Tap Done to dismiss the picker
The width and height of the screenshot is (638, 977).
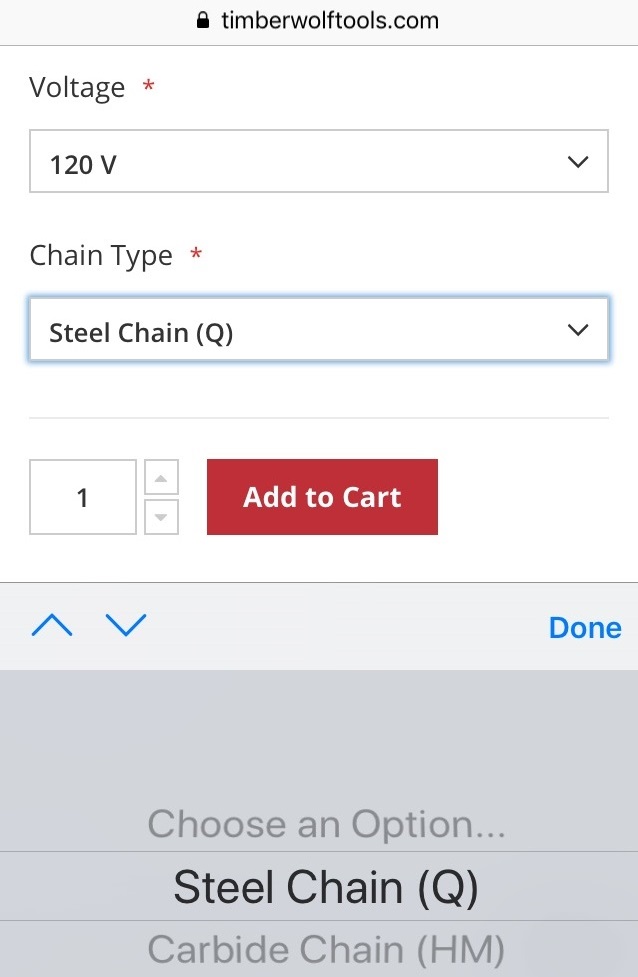click(x=585, y=627)
